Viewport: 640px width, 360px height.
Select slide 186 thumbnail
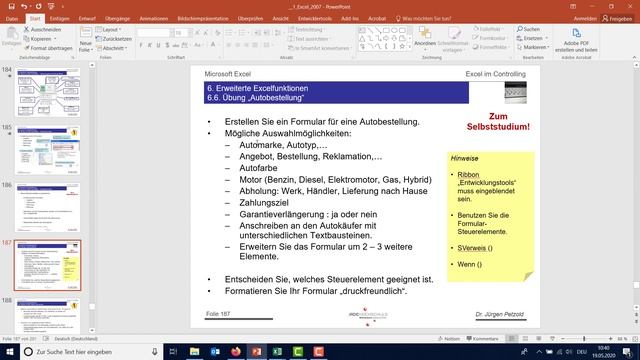[x=48, y=208]
